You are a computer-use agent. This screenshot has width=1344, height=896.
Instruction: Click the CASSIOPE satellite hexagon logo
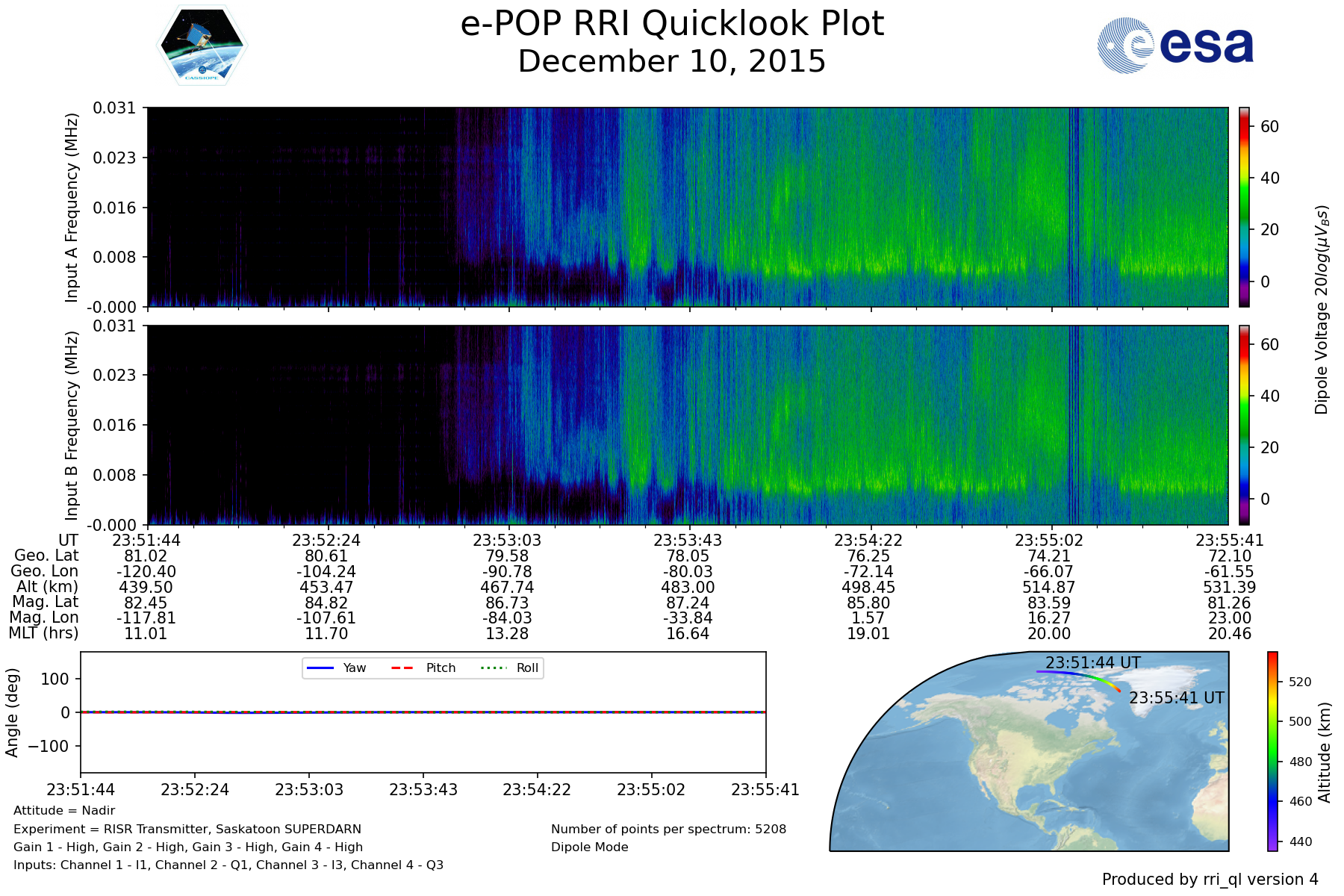click(202, 46)
